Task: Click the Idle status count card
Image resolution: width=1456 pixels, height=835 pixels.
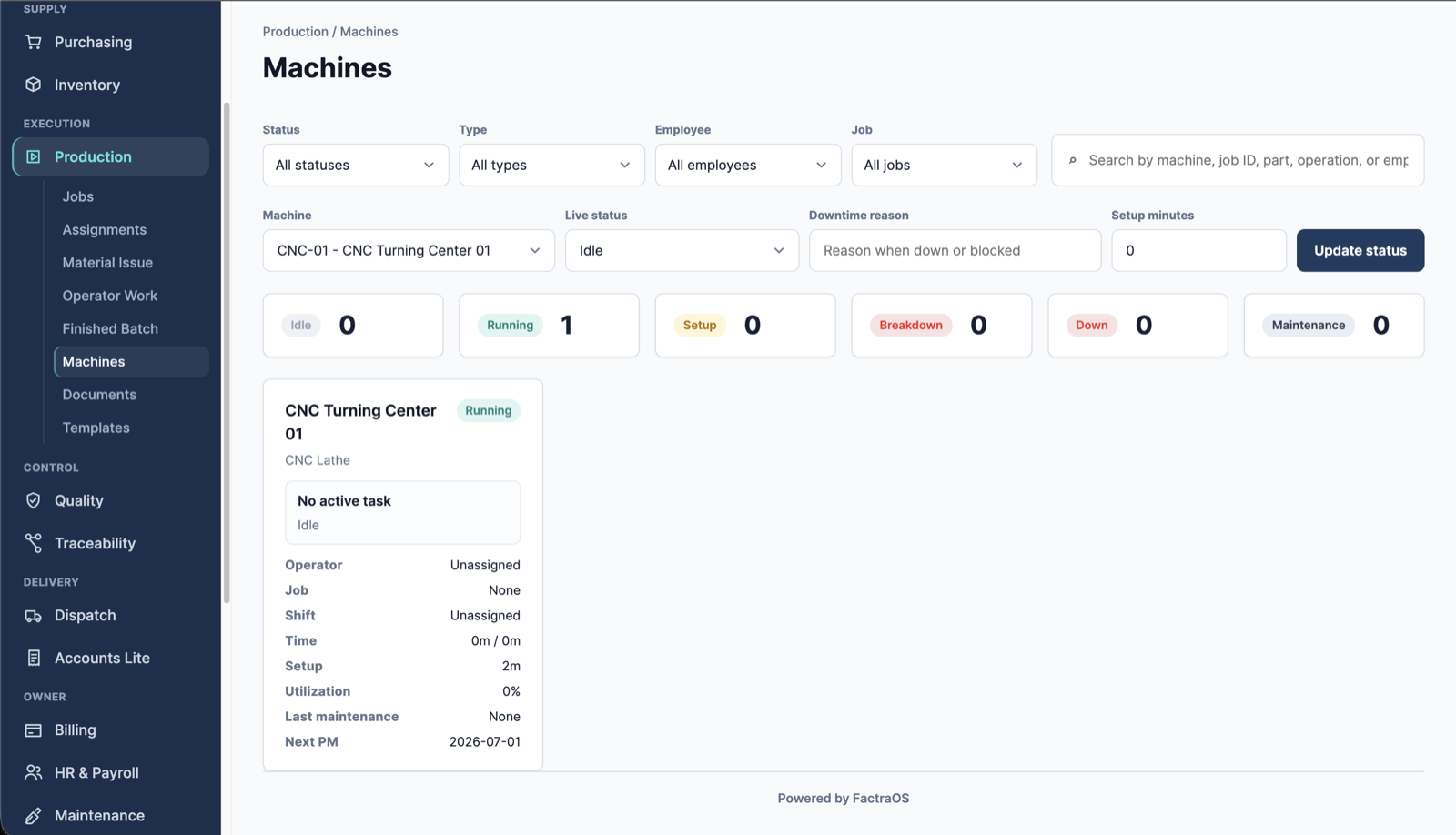Action: 353,325
